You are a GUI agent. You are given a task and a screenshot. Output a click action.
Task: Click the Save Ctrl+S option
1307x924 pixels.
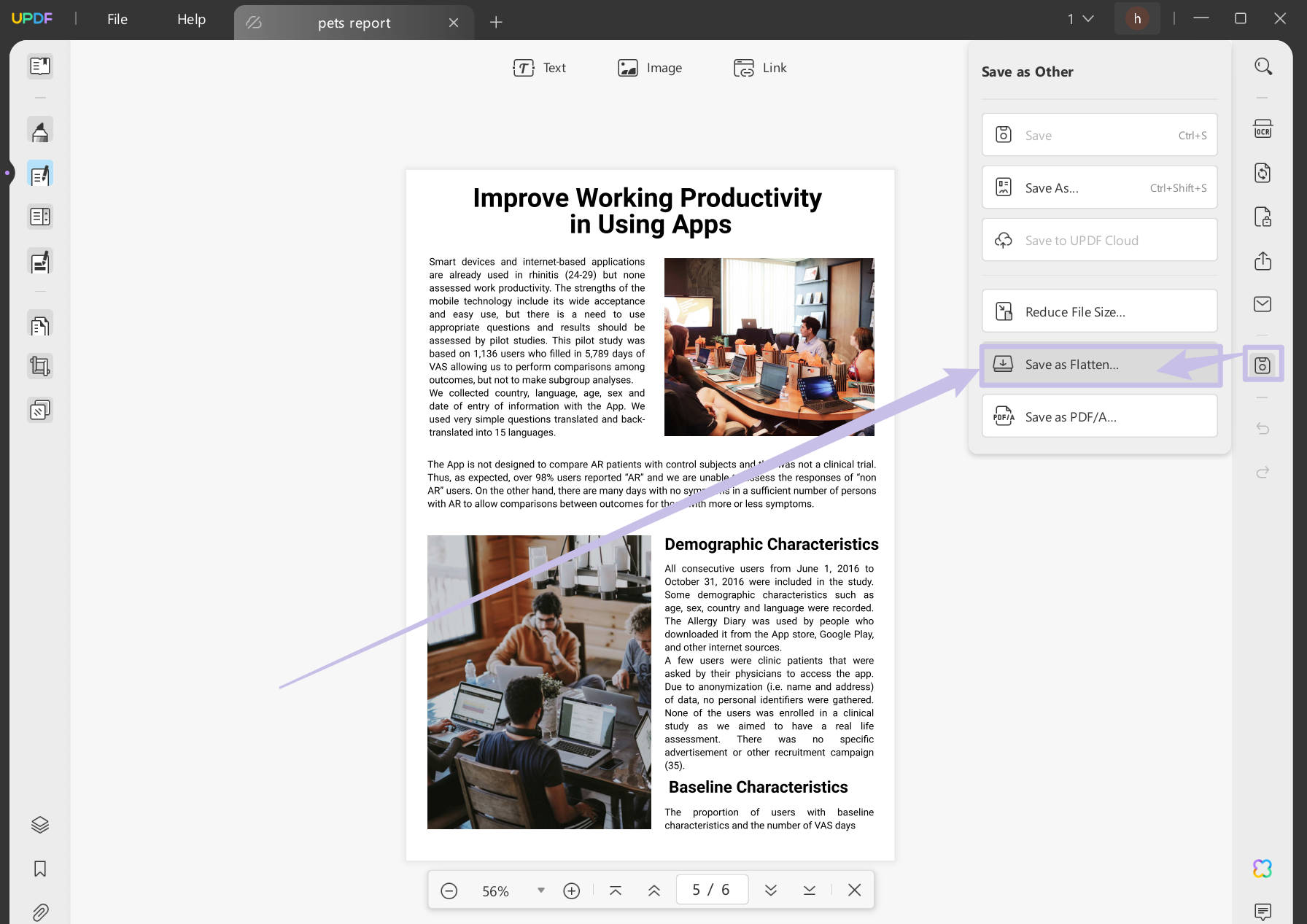(1099, 135)
